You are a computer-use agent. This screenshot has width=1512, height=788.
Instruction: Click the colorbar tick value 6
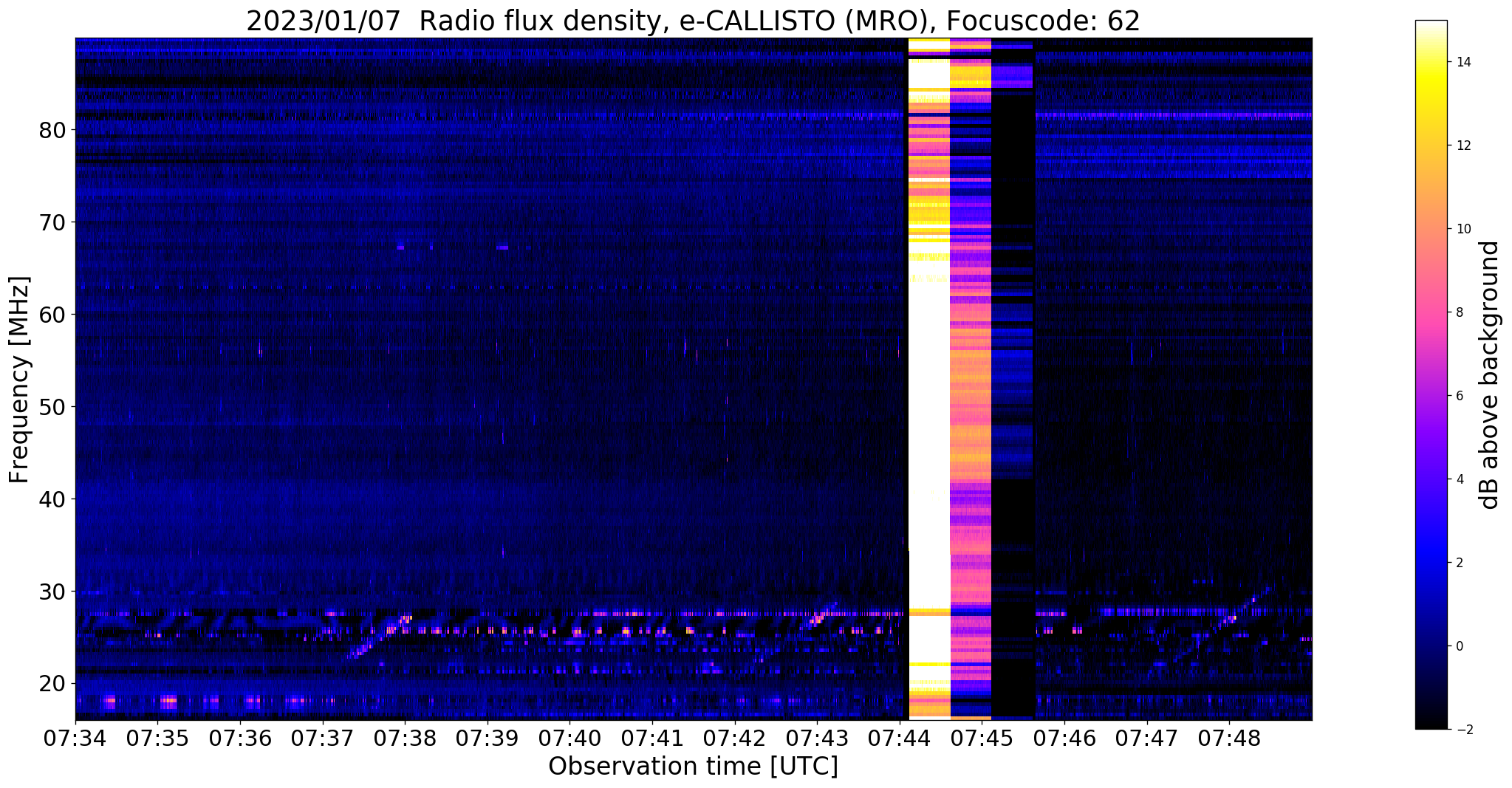pyautogui.click(x=1459, y=396)
